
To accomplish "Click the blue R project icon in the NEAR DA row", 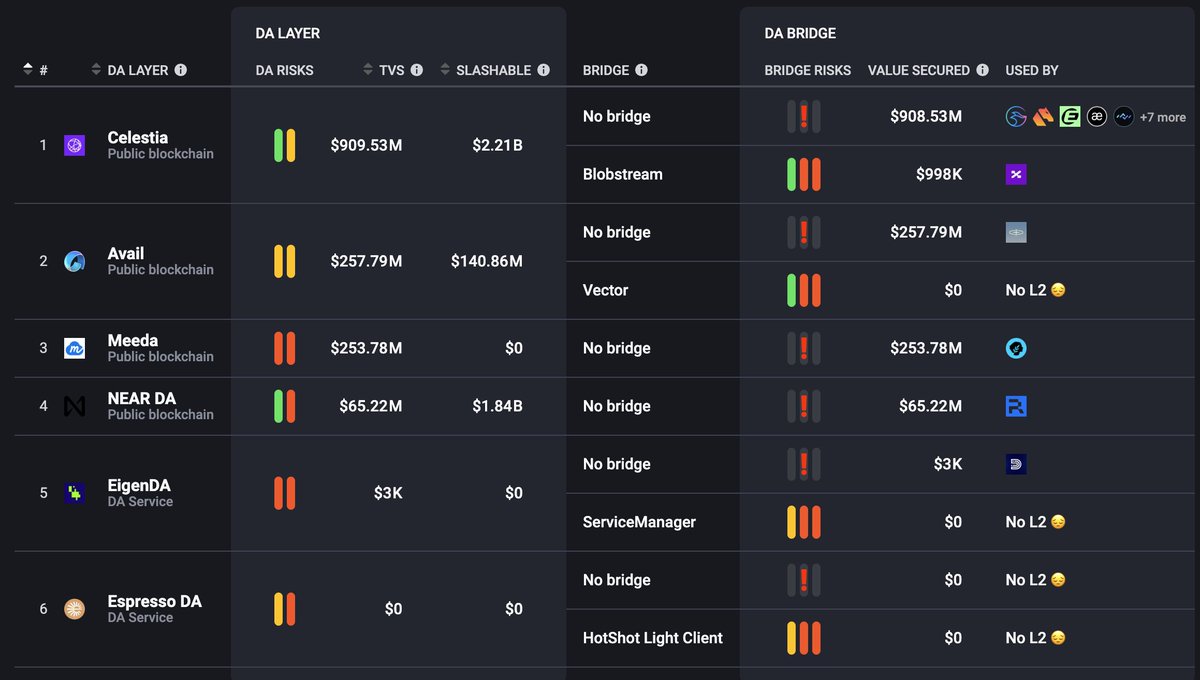I will [x=1016, y=406].
